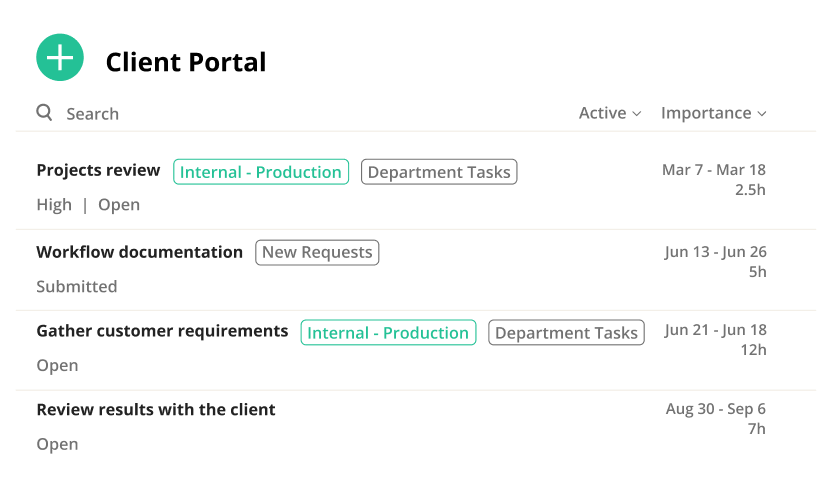Open the Projects review task
The image size is (831, 488).
(x=98, y=171)
